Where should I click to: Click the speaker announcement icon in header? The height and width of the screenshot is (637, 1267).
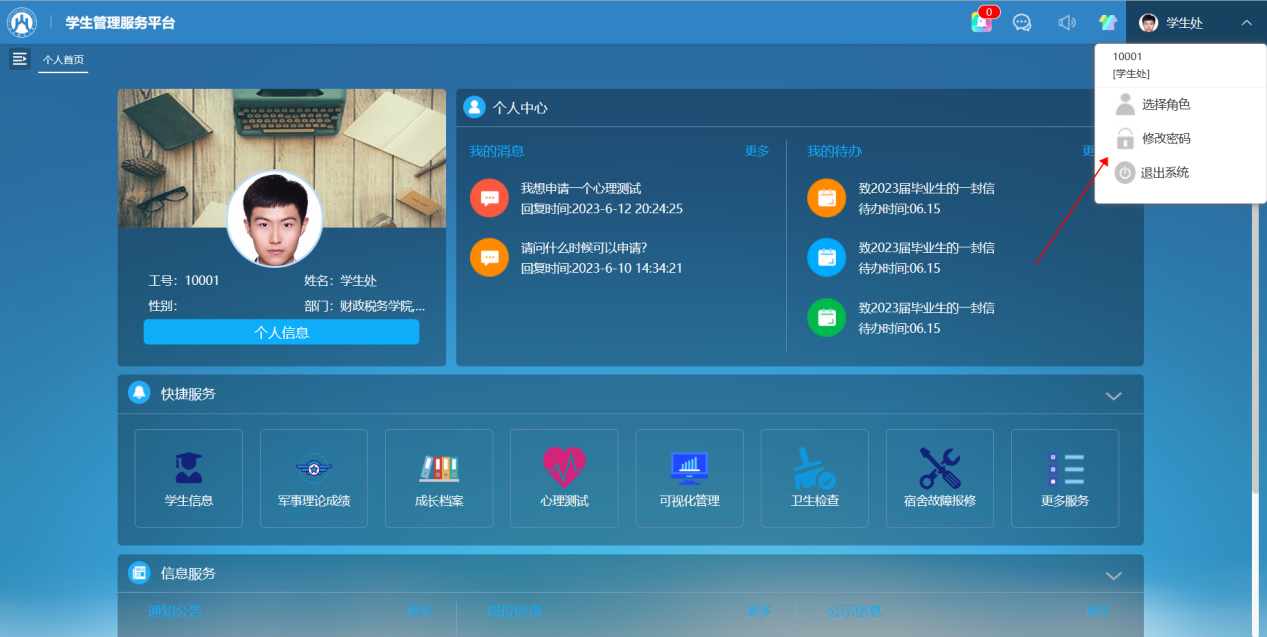point(1066,22)
